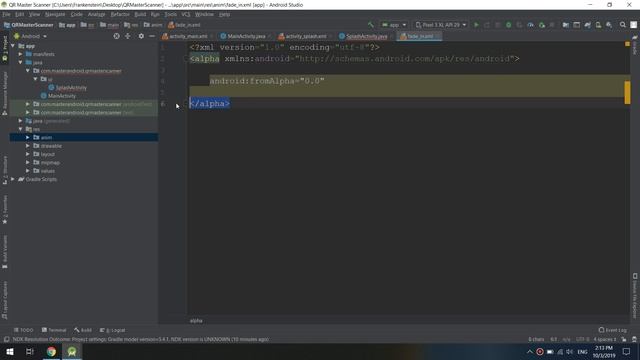Expand the manifests folder
This screenshot has width=640, height=360.
pos(20,54)
